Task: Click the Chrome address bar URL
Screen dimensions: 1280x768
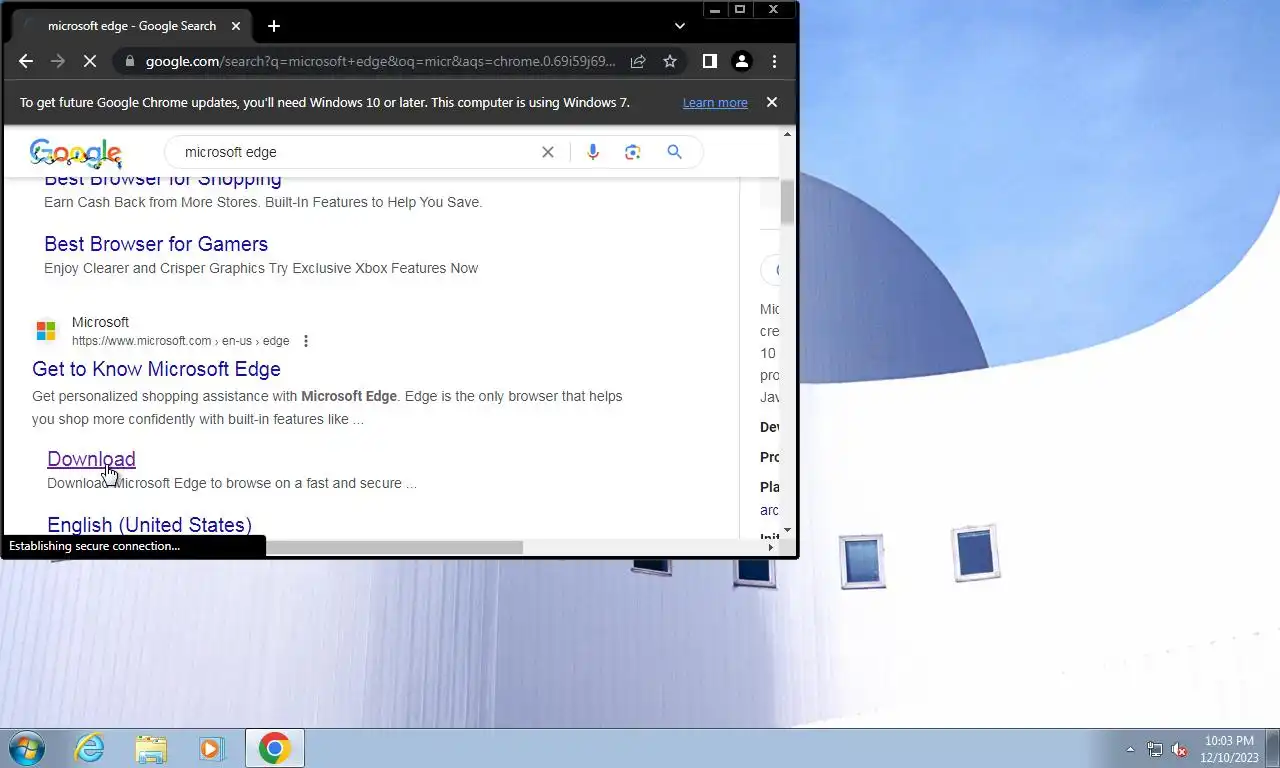Action: [380, 61]
